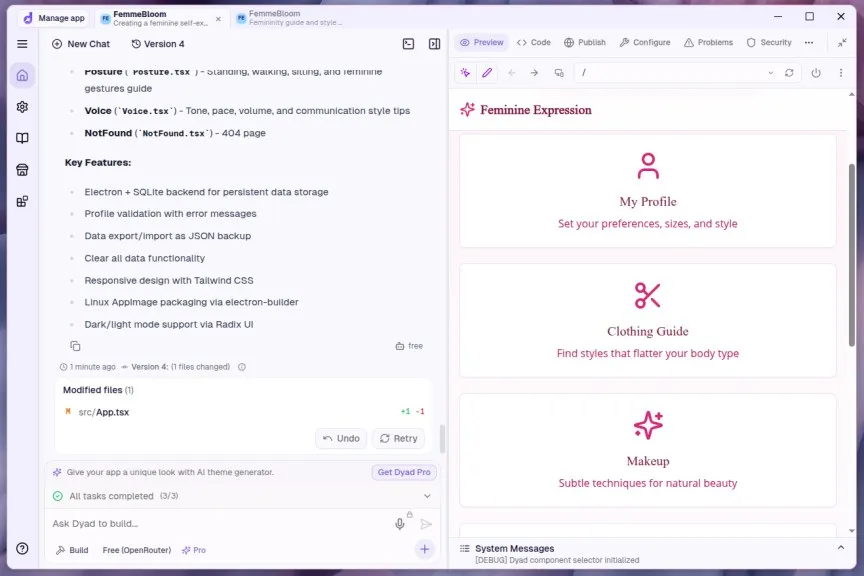Screen dimensions: 864x576
Task: Start voice input with the microphone
Action: (x=400, y=524)
